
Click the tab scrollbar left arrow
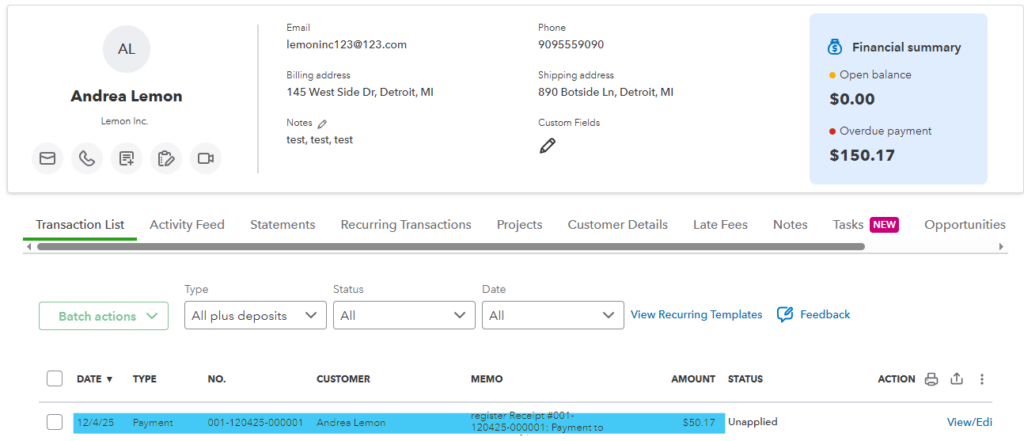click(x=27, y=247)
